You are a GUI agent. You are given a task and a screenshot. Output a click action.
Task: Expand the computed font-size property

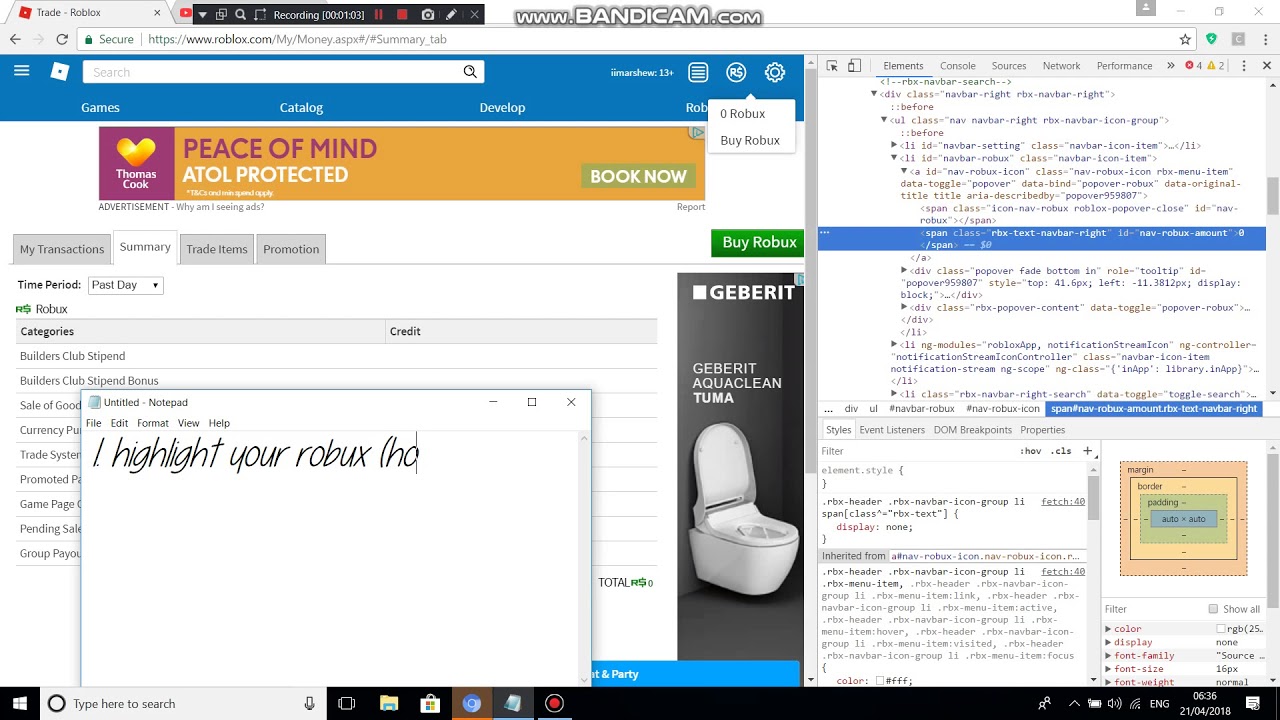(x=1108, y=669)
